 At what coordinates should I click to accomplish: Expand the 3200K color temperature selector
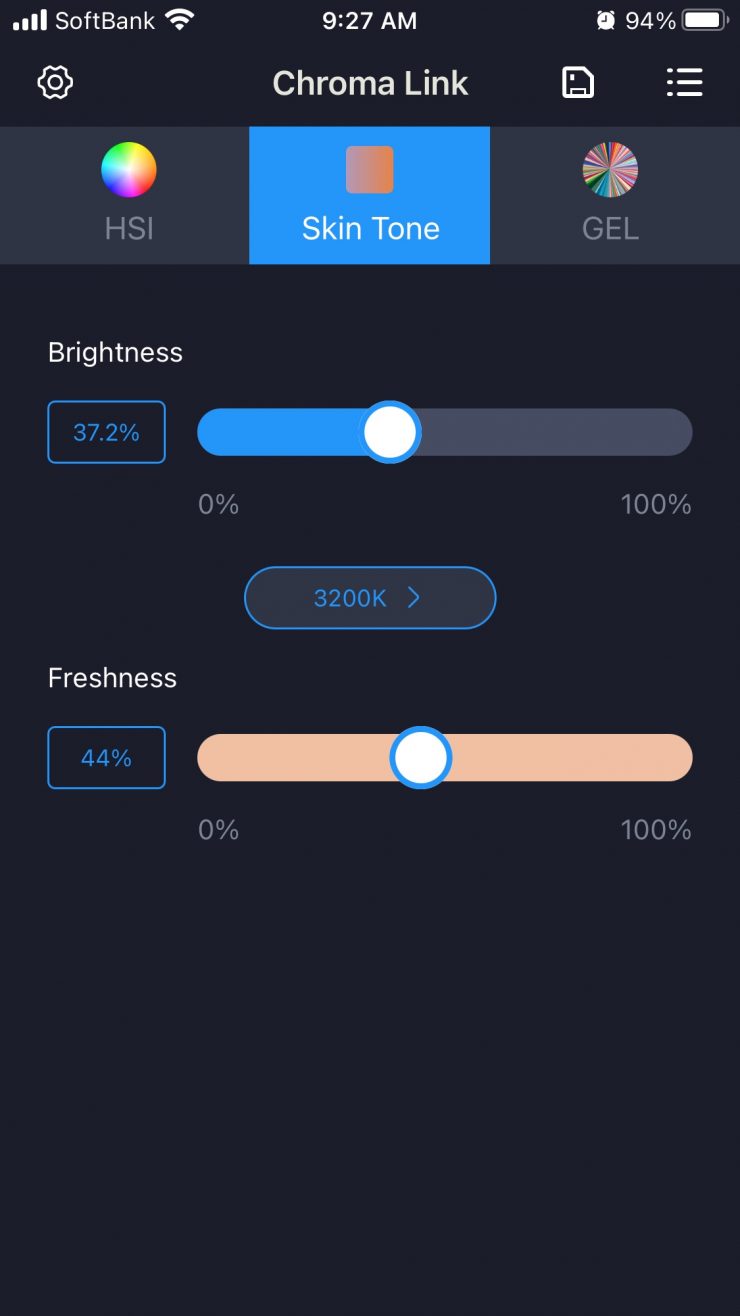click(352, 598)
